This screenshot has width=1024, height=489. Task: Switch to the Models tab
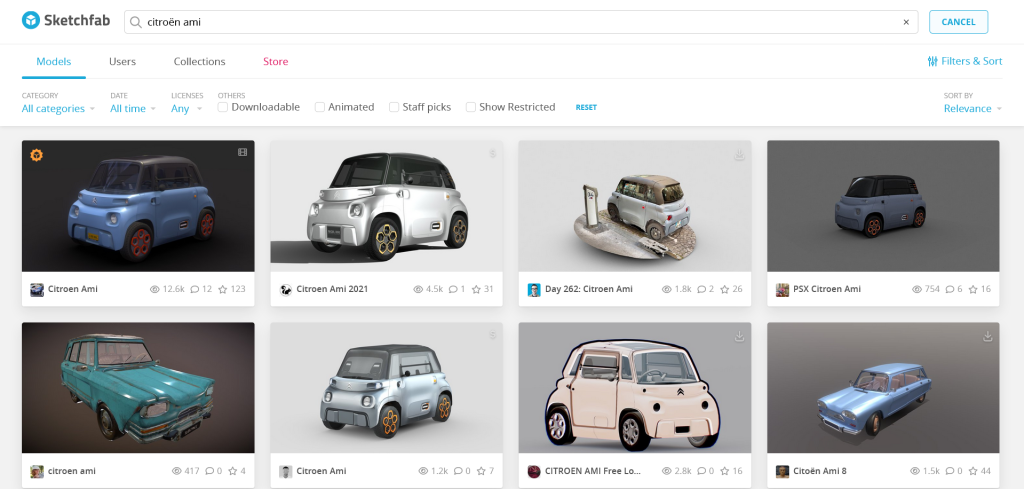(x=54, y=61)
